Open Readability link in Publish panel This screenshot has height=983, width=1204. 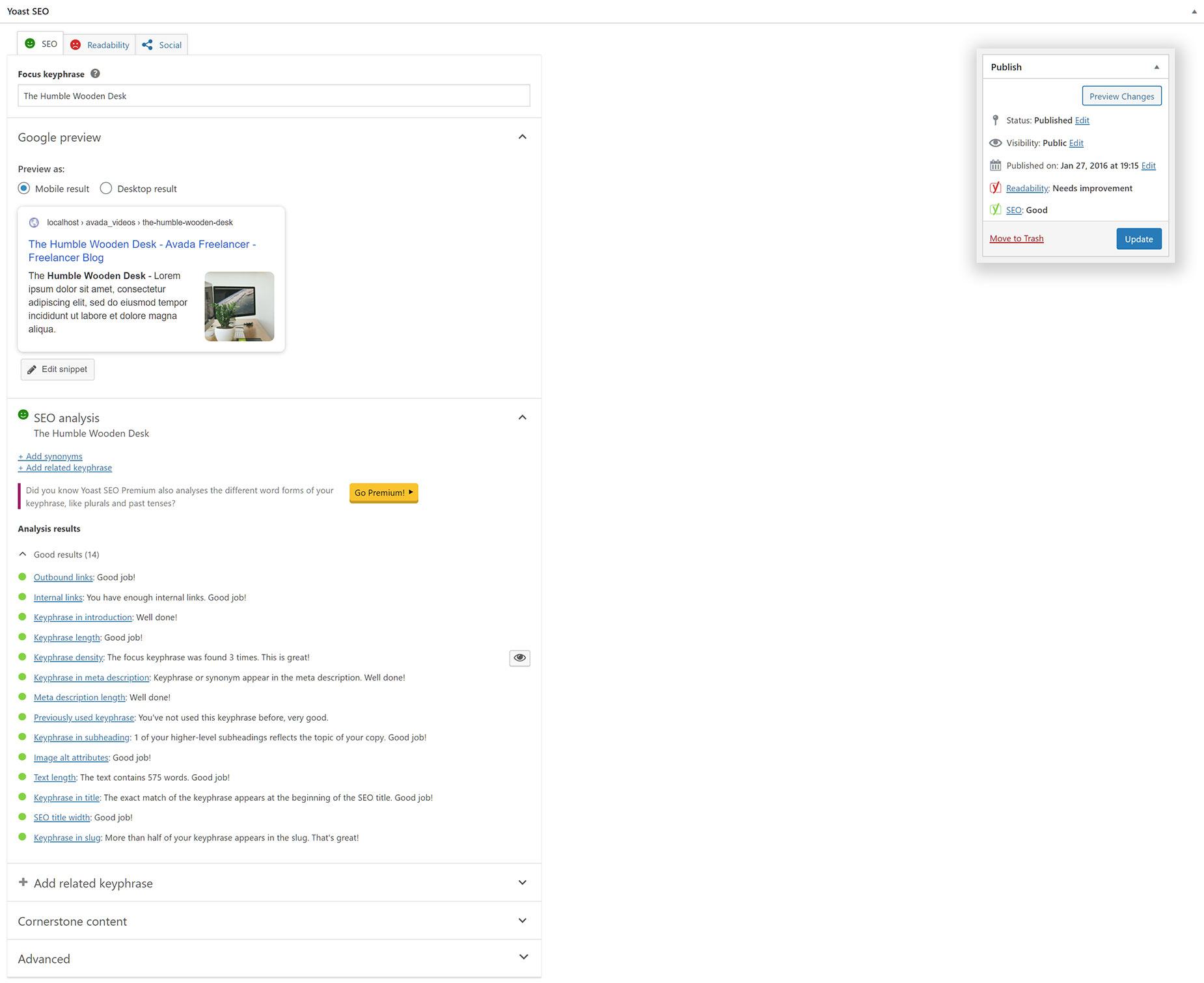coord(1028,189)
